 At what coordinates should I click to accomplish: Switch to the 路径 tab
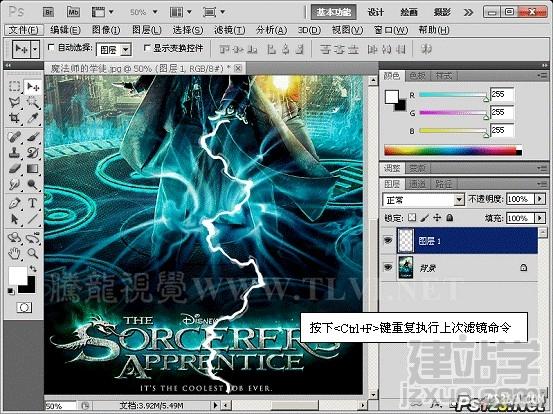(x=443, y=184)
